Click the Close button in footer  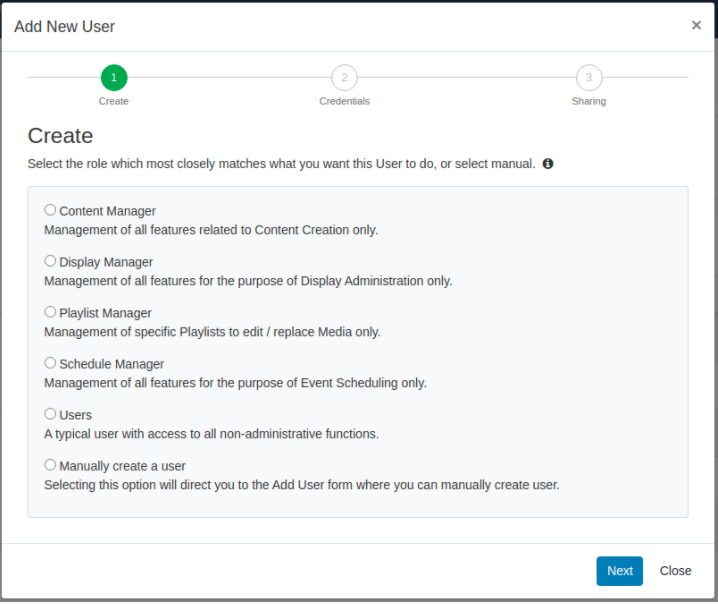point(675,571)
